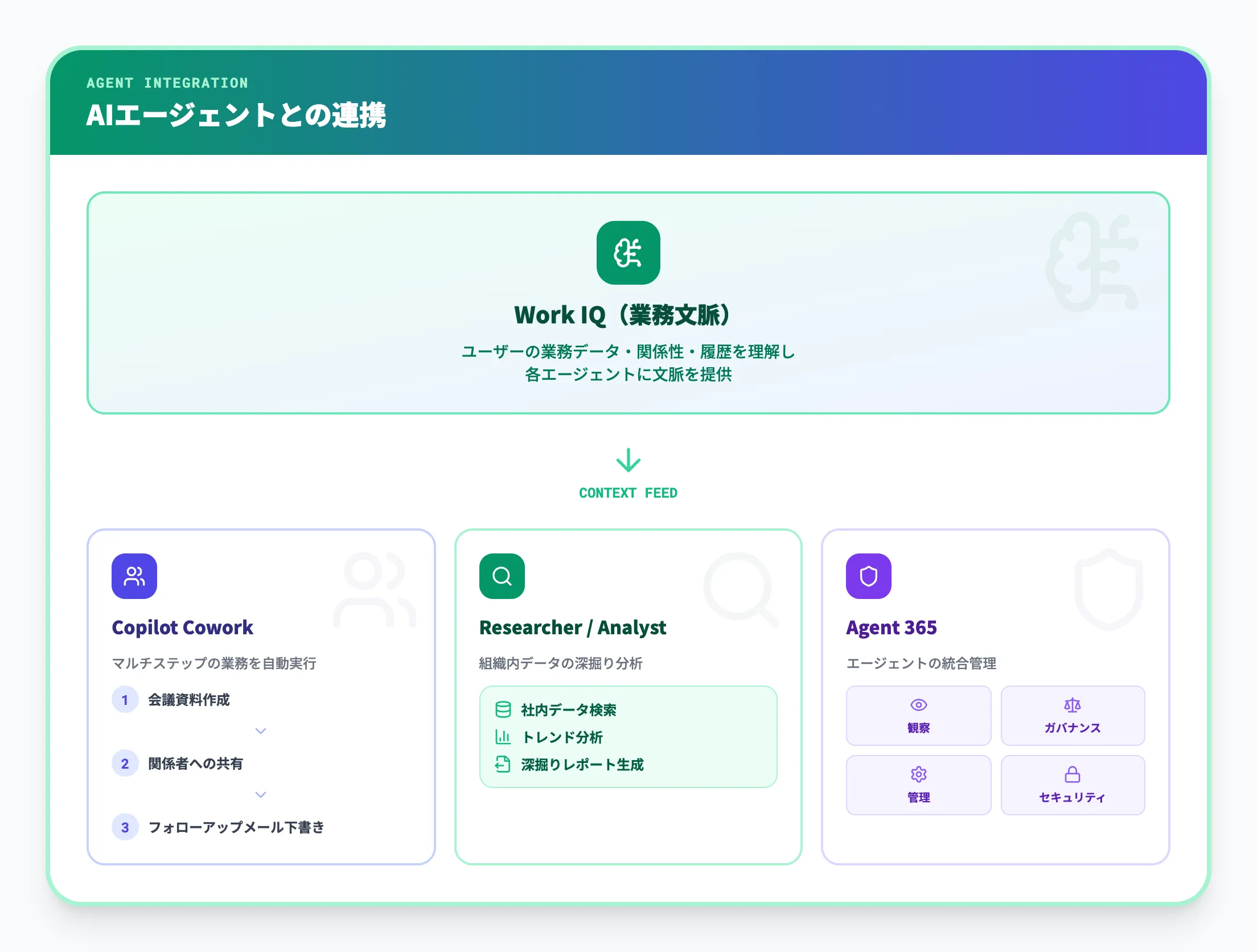The height and width of the screenshot is (952, 1257).
Task: Click step number 3 beside フォローアップメール下書き
Action: click(125, 828)
